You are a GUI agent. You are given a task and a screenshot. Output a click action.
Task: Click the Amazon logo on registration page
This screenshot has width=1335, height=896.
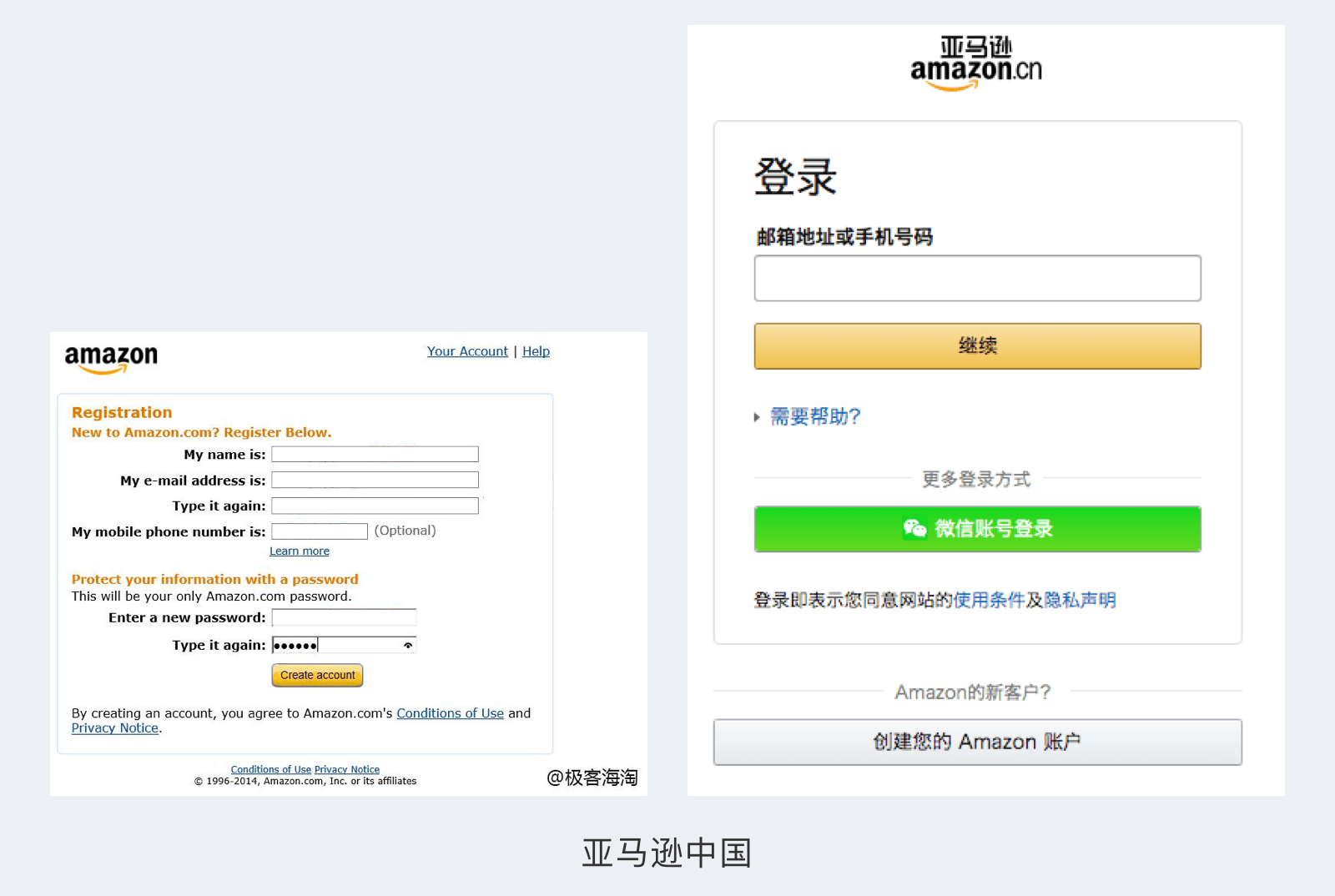(x=111, y=359)
